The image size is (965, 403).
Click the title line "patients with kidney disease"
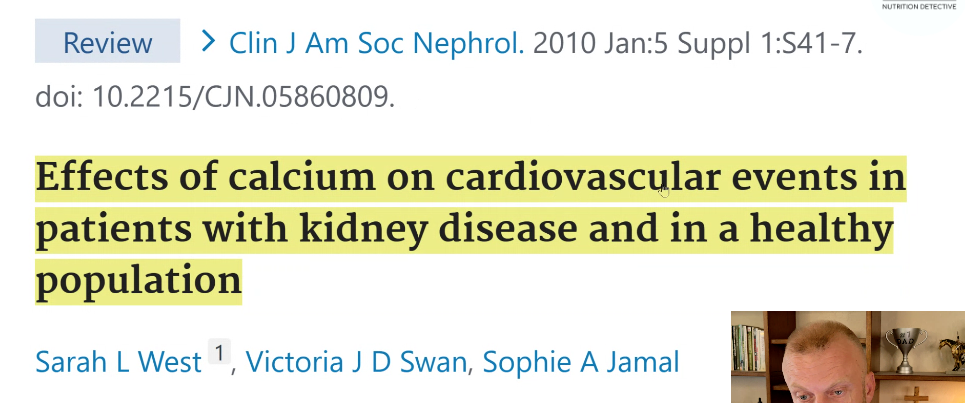pos(300,230)
